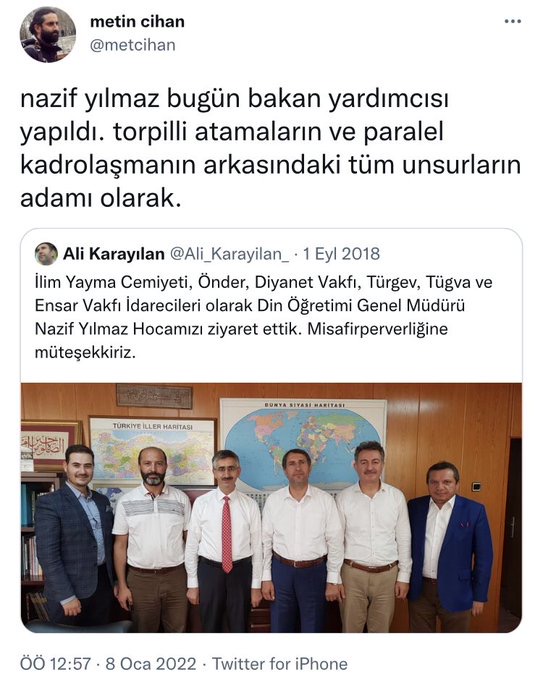View the tweet timestamp ÖÖ 12:57

tap(56, 664)
